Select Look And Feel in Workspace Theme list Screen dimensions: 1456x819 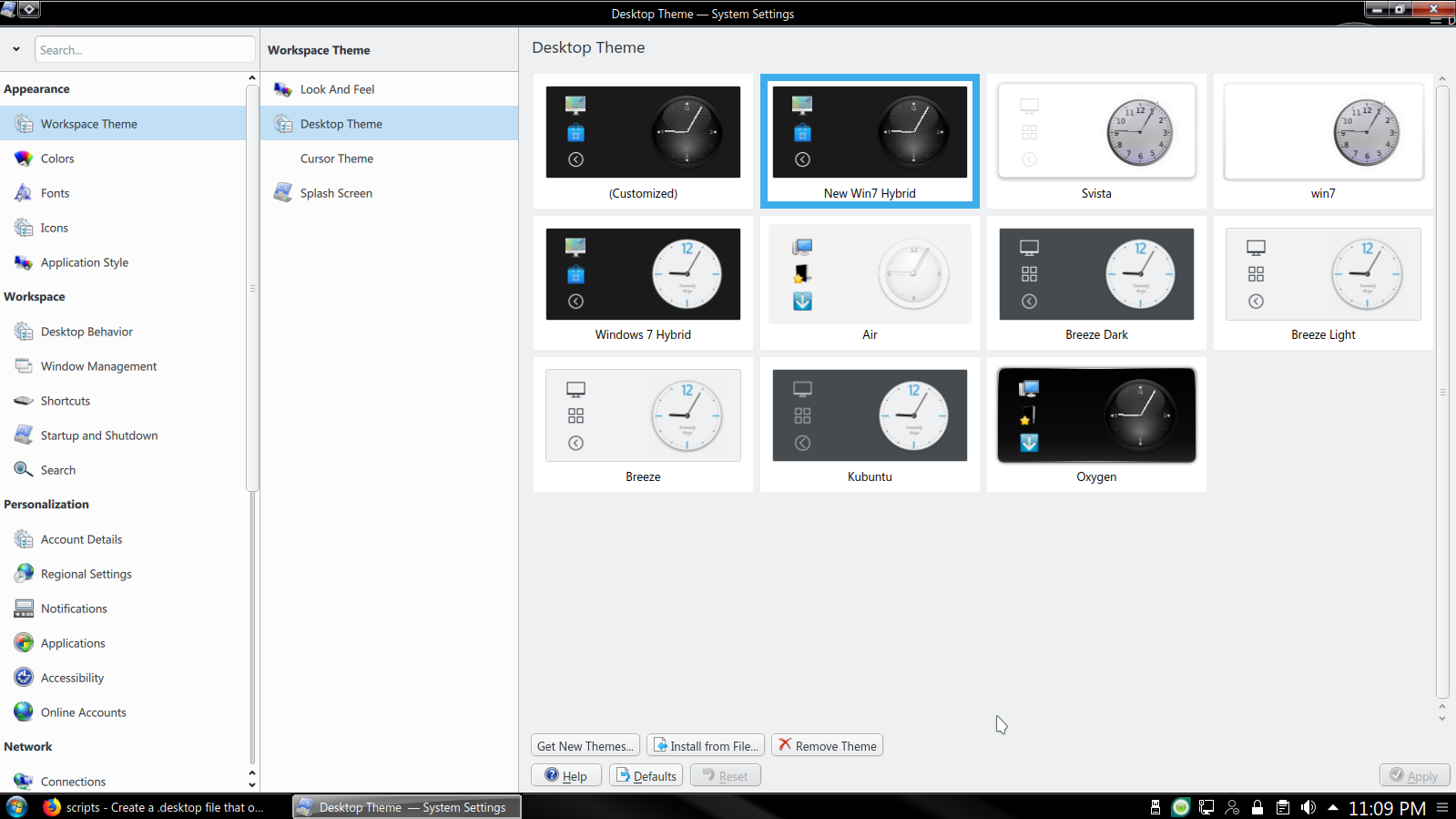point(337,89)
